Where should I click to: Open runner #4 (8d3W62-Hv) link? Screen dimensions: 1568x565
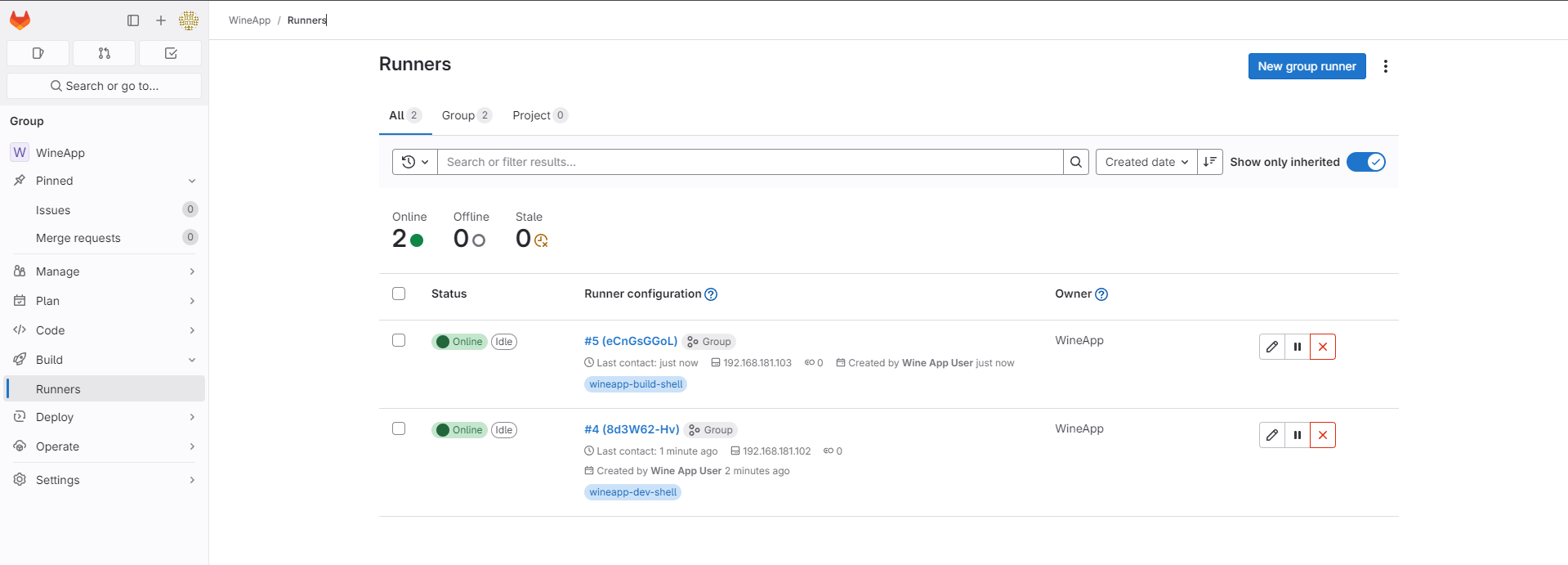tap(632, 429)
